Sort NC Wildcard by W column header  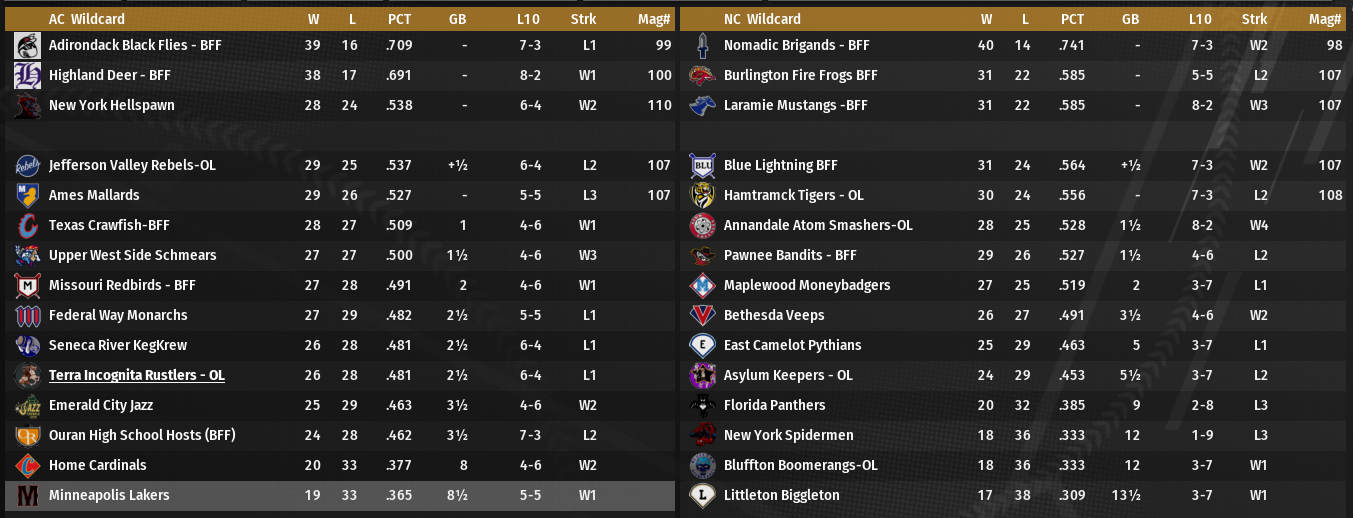tap(987, 19)
